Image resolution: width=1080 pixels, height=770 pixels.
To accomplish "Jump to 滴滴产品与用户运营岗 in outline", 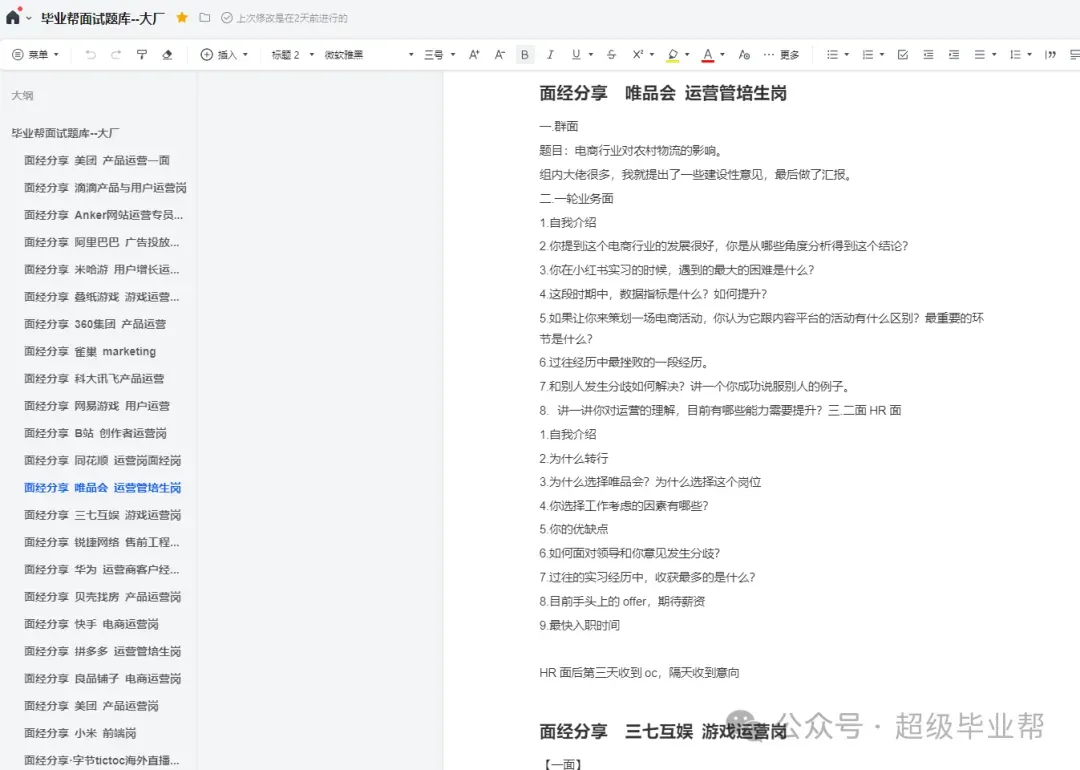I will [105, 188].
